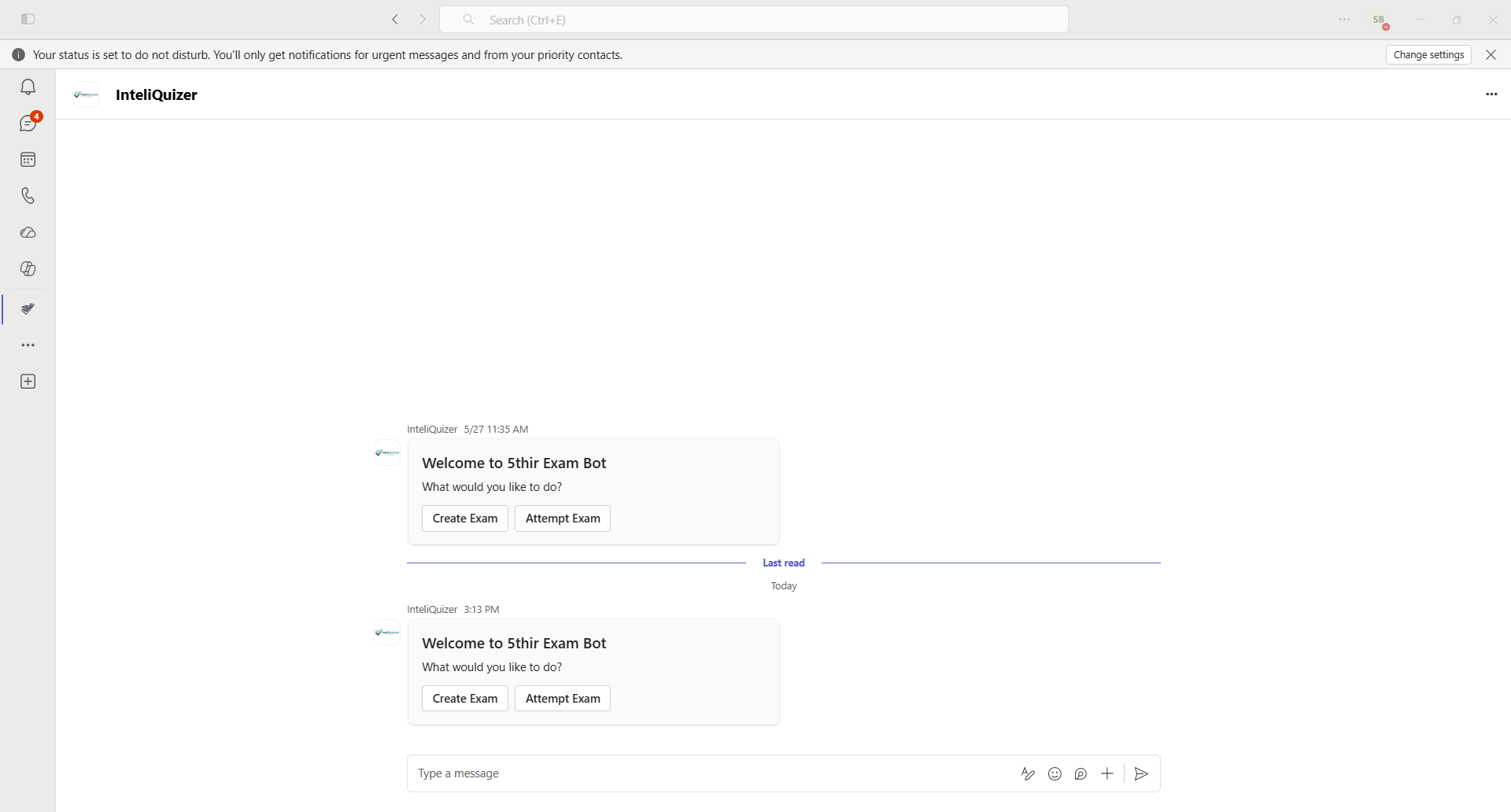1511x812 pixels.
Task: Click Attempt Exam in the 3:13 PM message
Action: click(563, 699)
